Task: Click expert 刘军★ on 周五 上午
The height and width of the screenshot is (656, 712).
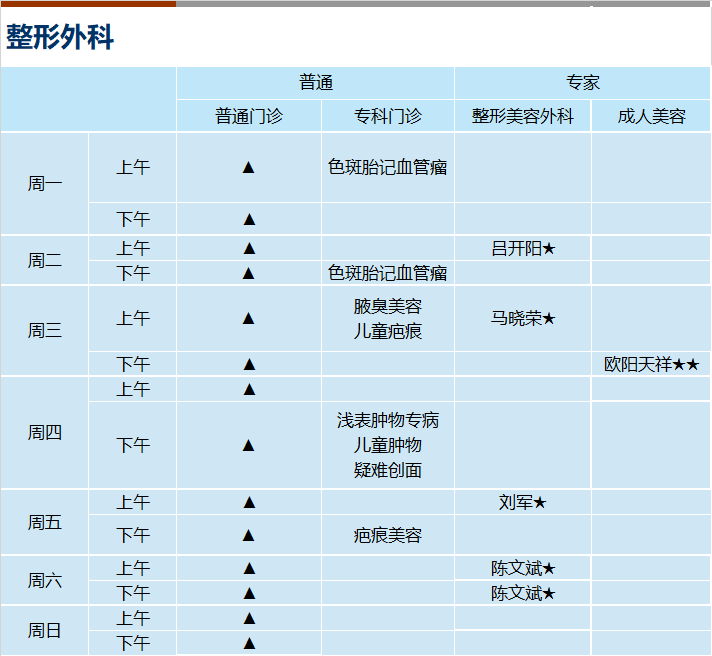Action: 523,503
